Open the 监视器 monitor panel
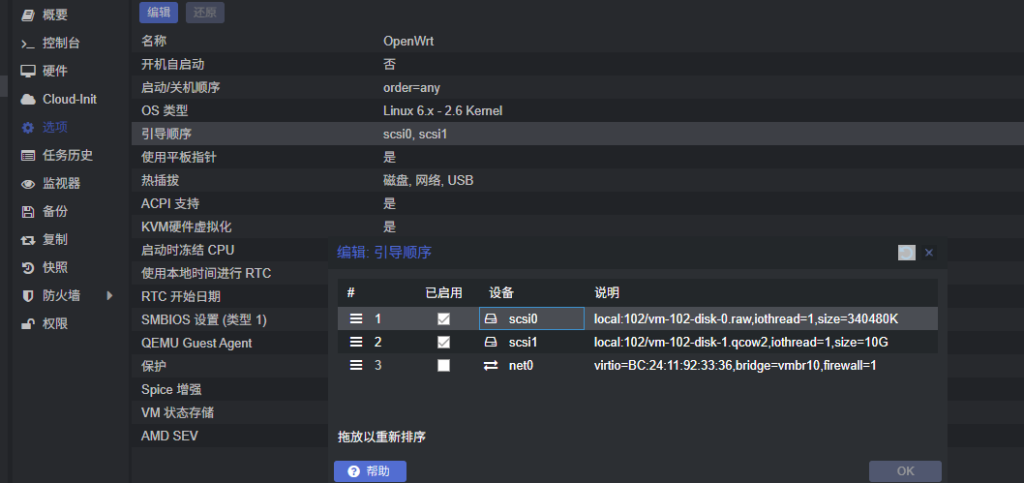The height and width of the screenshot is (483, 1024). (x=60, y=183)
